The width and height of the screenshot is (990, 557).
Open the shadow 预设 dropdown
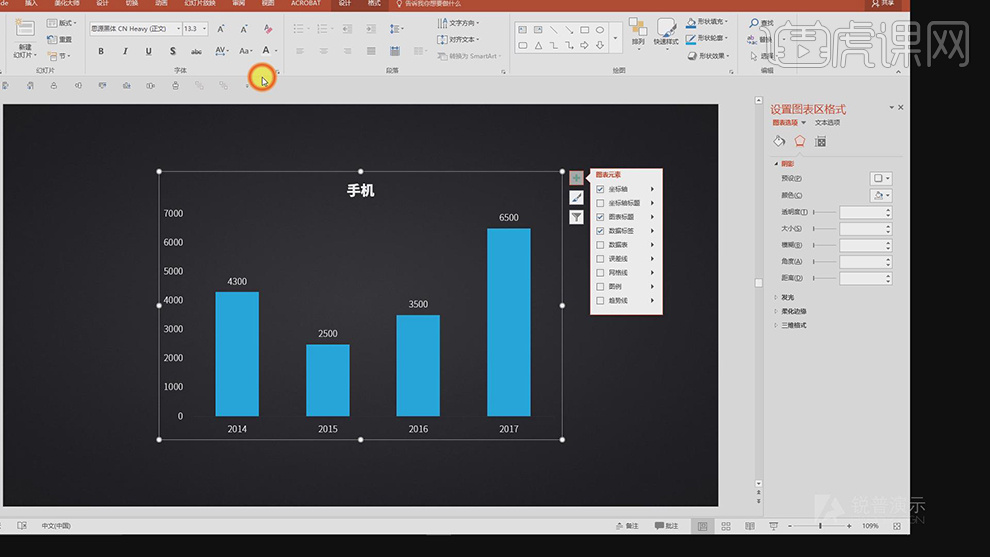[881, 178]
